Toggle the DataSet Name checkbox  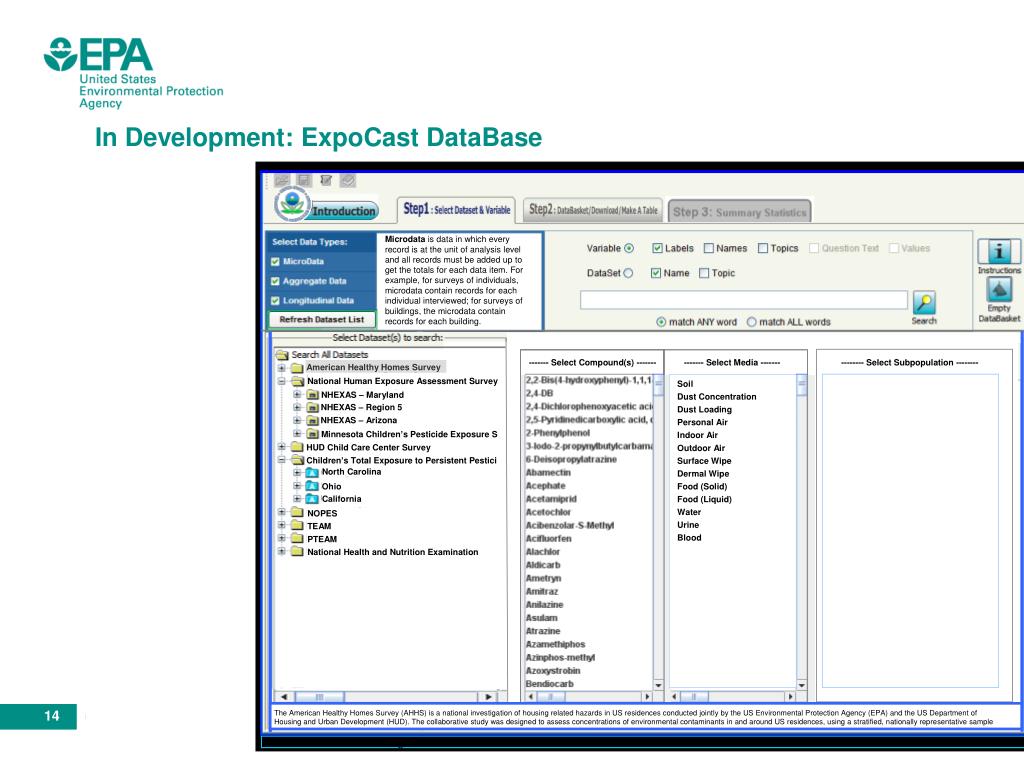[x=656, y=273]
